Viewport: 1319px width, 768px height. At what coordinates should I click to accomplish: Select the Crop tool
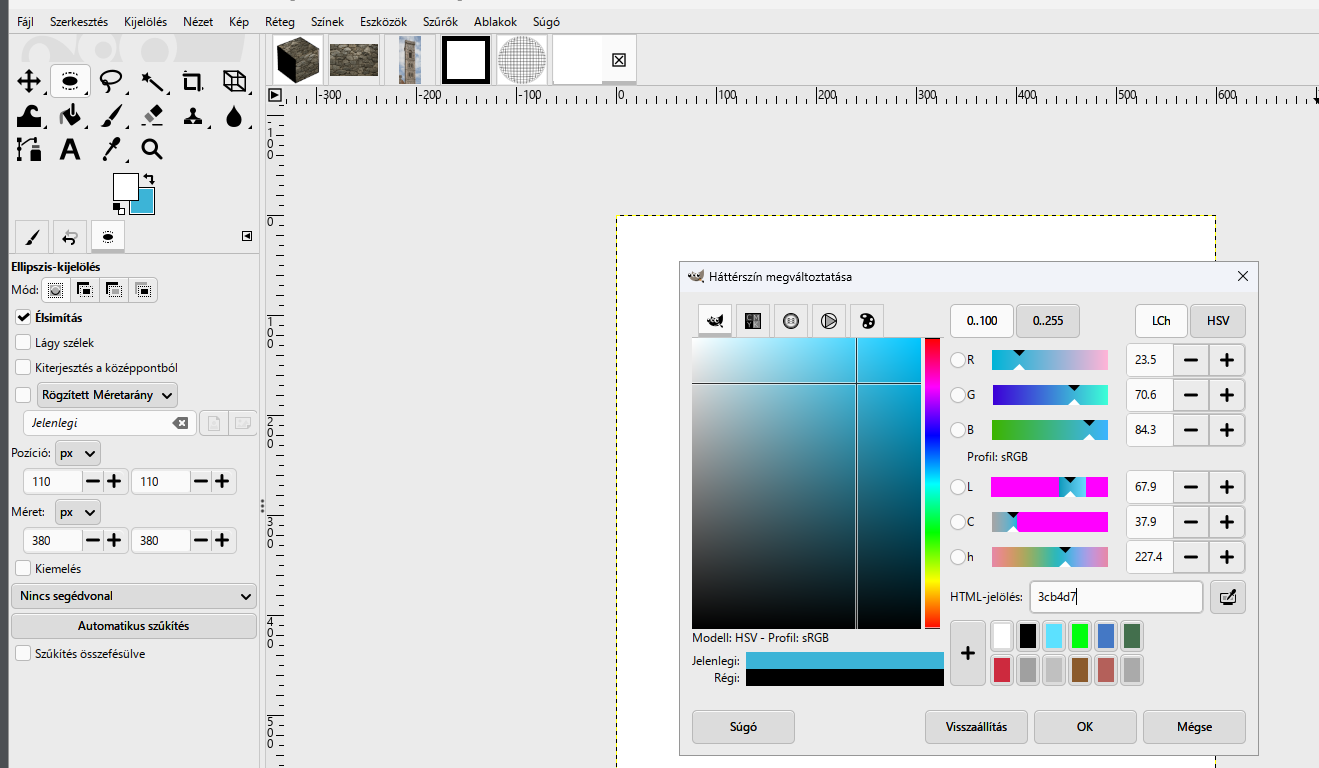(193, 81)
